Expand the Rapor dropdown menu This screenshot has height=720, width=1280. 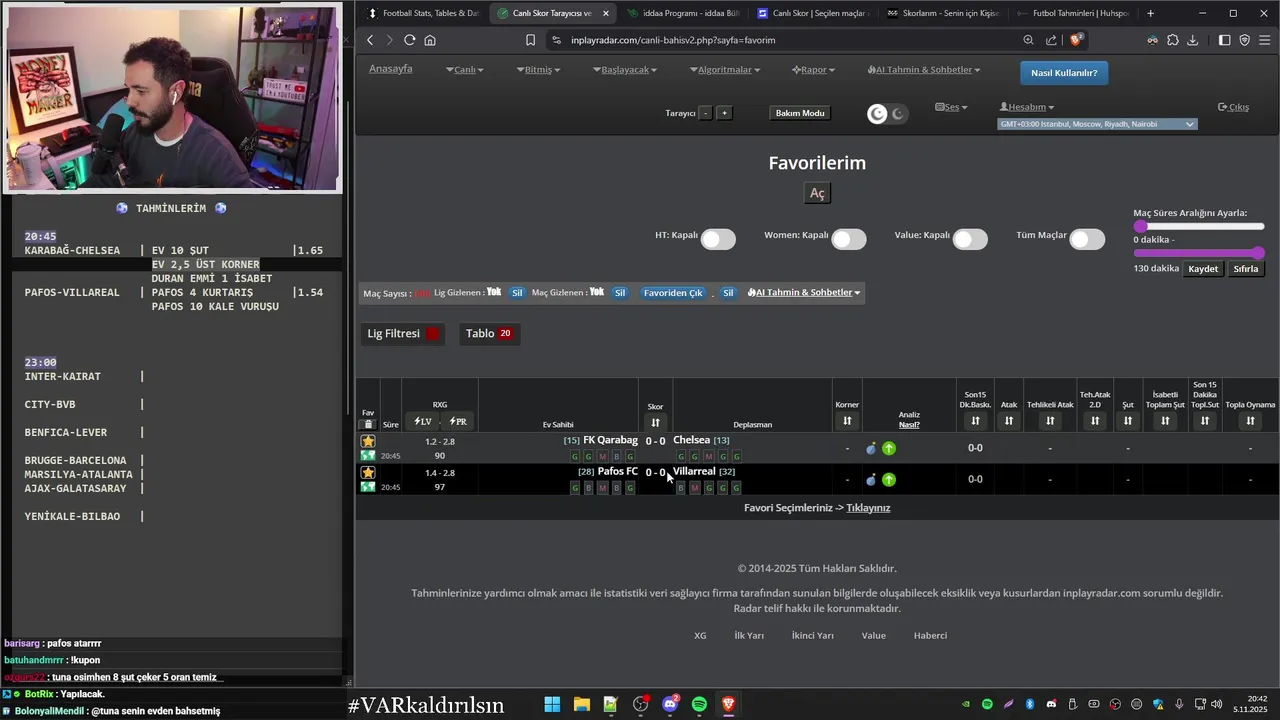click(813, 70)
